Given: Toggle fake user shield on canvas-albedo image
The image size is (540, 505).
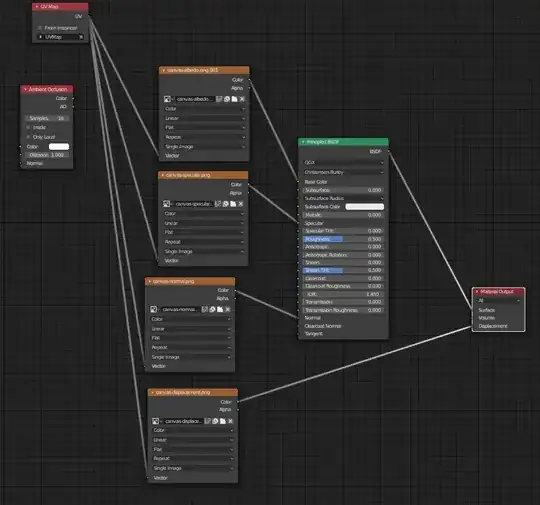Looking at the screenshot, I should [219, 99].
